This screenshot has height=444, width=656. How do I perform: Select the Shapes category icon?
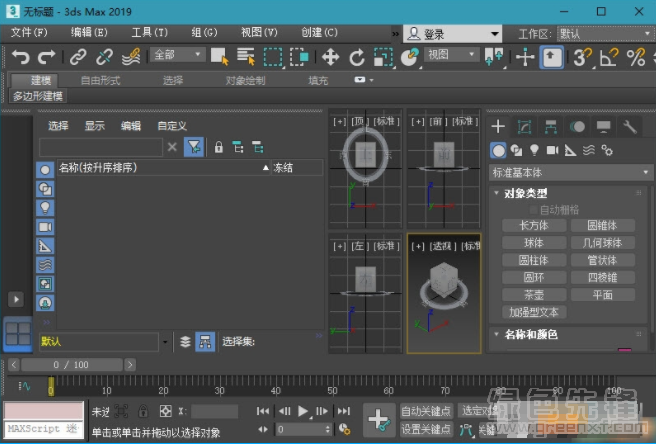516,150
